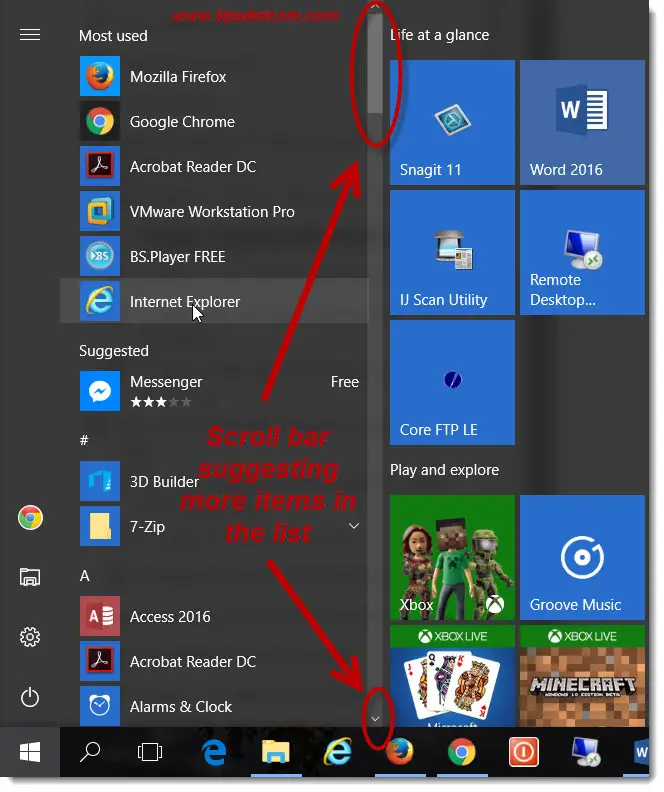Open File Explorer from Start left rail
This screenshot has width=664, height=792.
30,577
